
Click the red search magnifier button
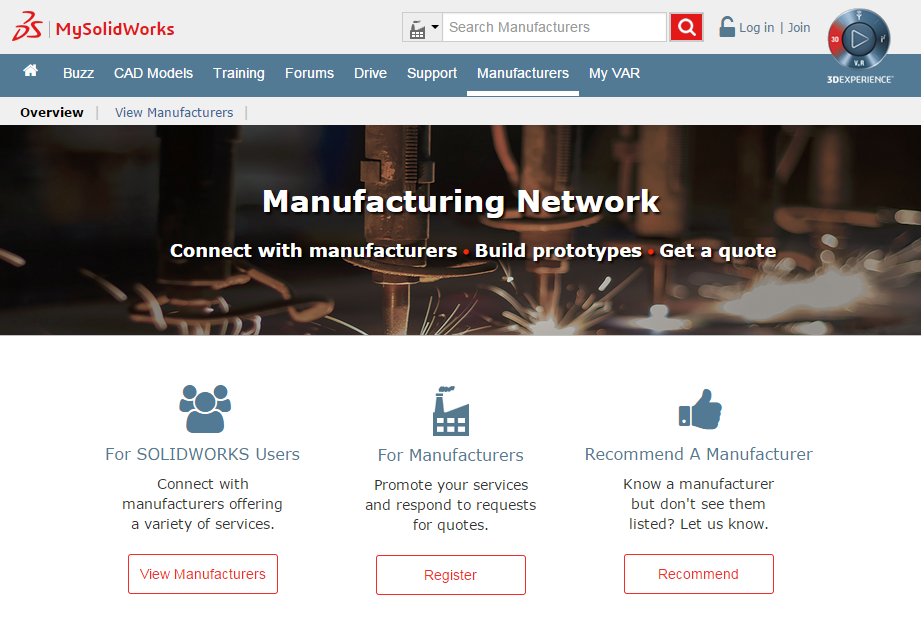click(687, 27)
